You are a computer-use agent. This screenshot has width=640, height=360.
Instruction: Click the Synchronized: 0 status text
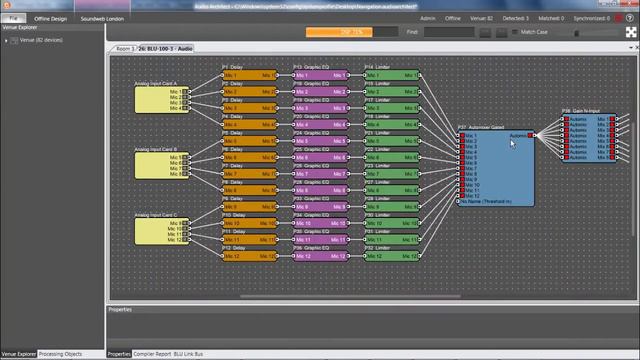tap(591, 18)
